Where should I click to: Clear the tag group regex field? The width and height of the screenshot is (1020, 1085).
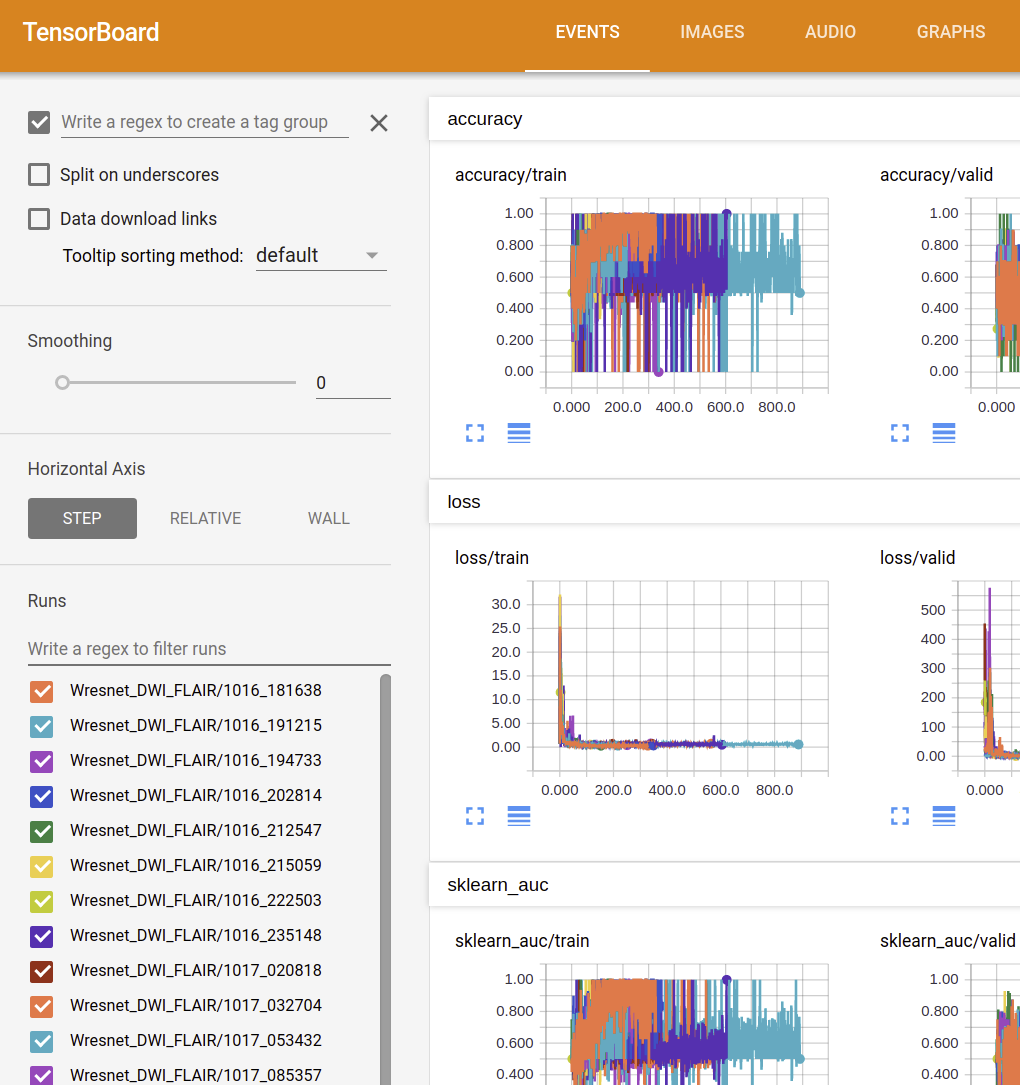[x=378, y=122]
